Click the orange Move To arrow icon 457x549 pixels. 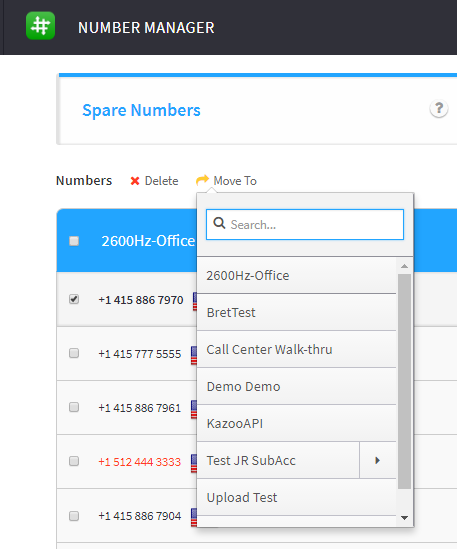pyautogui.click(x=202, y=180)
